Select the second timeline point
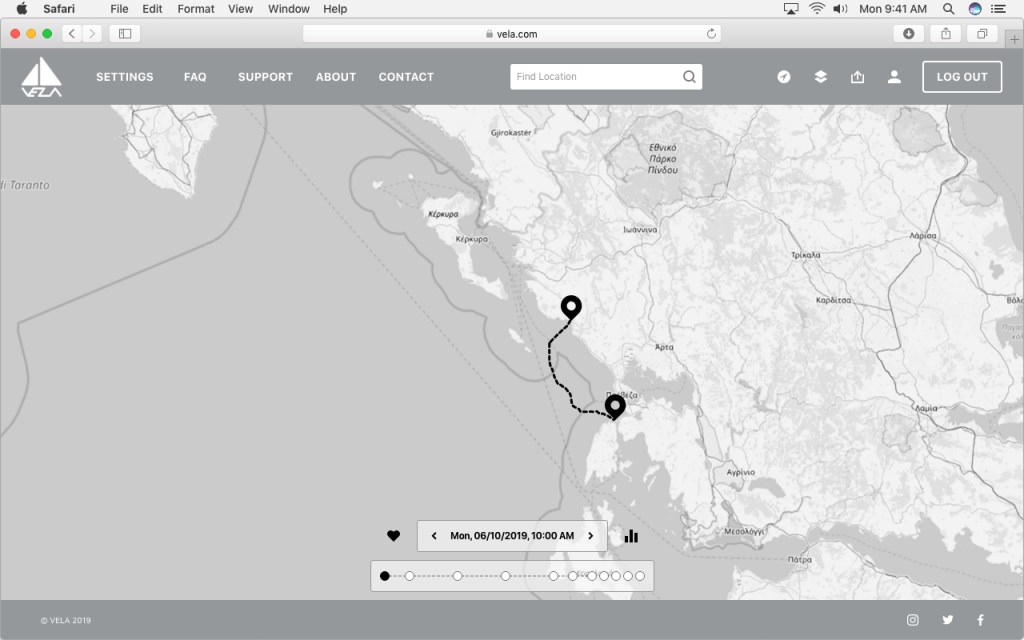Image resolution: width=1024 pixels, height=640 pixels. [409, 576]
